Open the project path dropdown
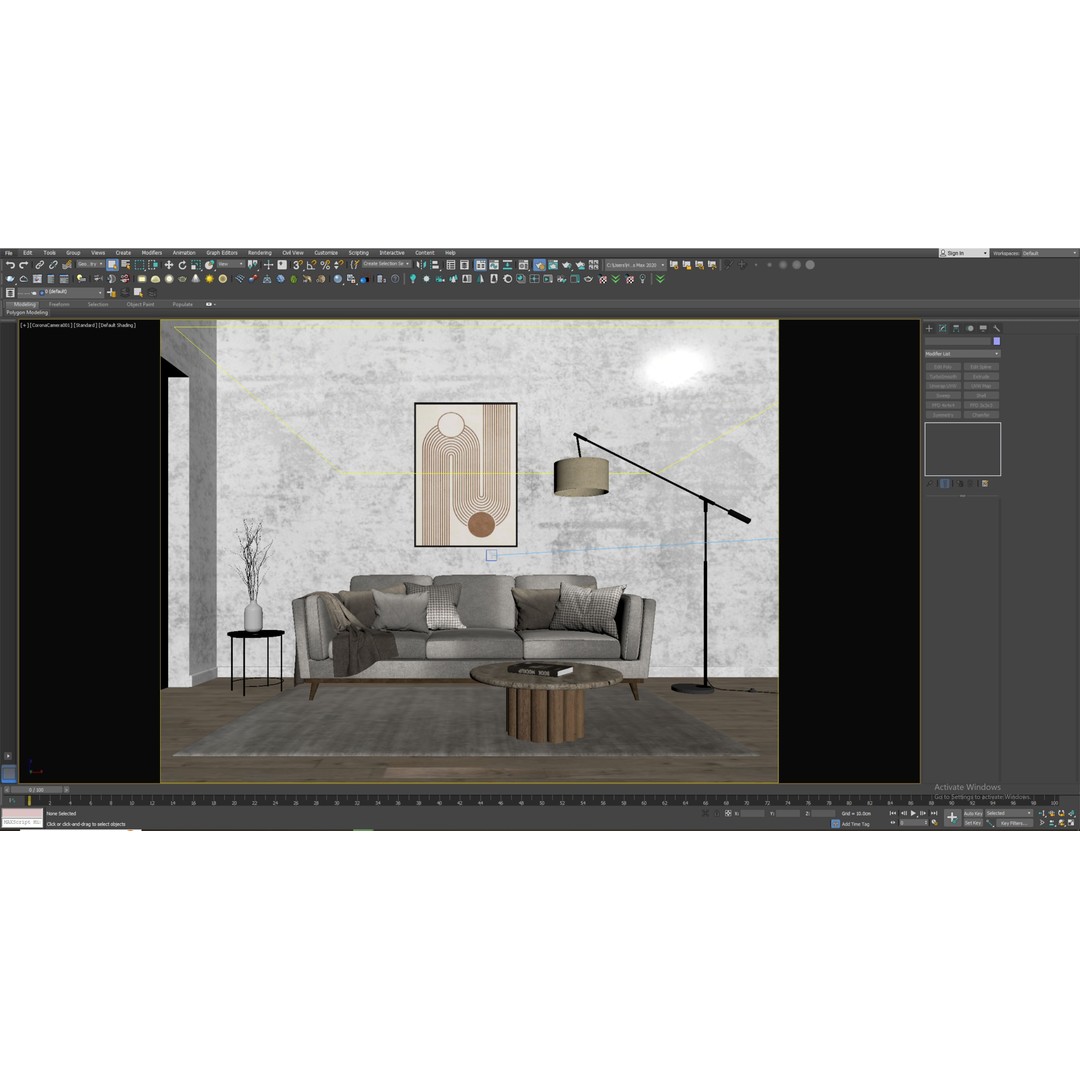Image resolution: width=1080 pixels, height=1080 pixels. tap(636, 264)
